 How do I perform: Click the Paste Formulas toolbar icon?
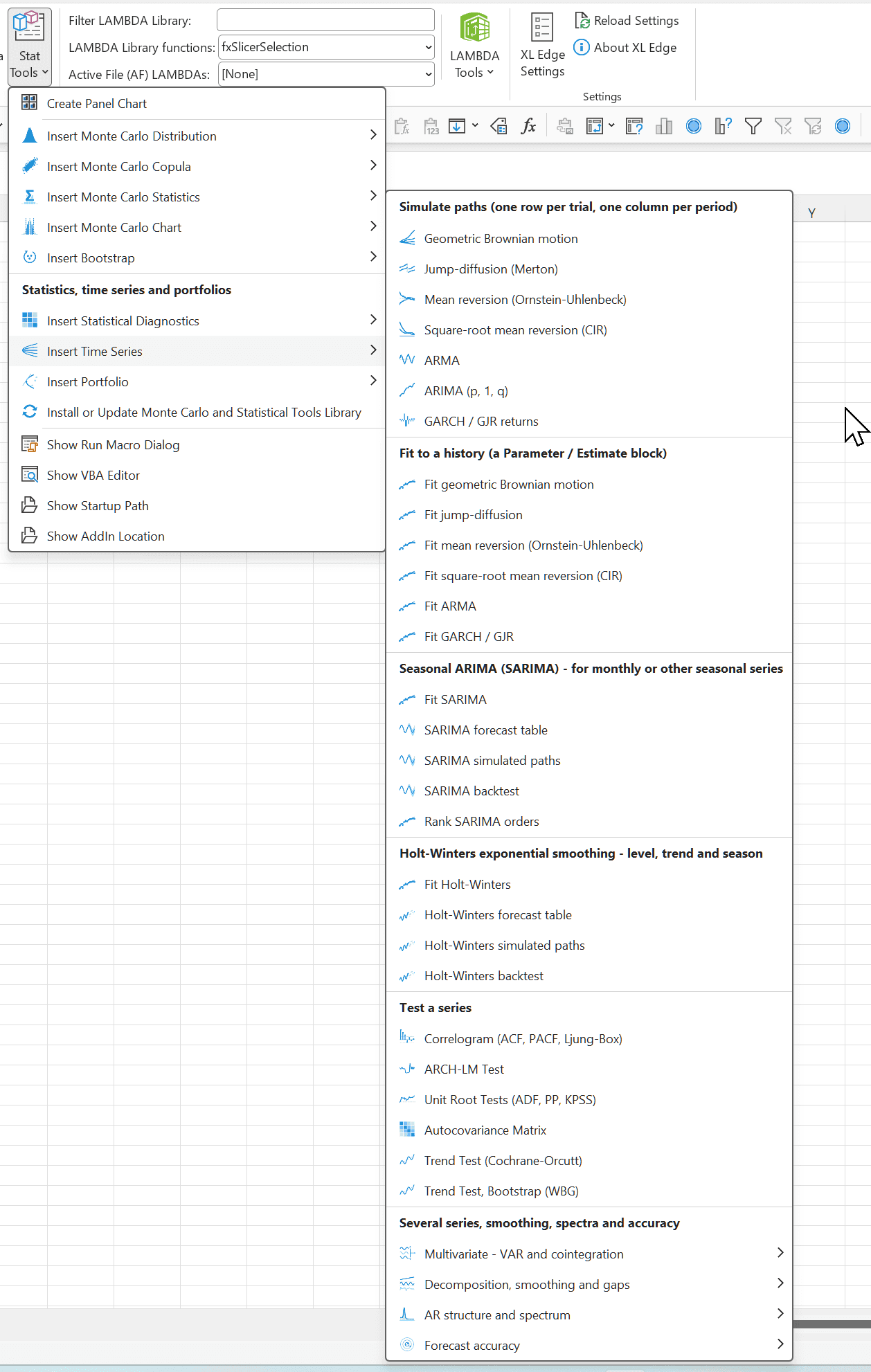pos(402,126)
